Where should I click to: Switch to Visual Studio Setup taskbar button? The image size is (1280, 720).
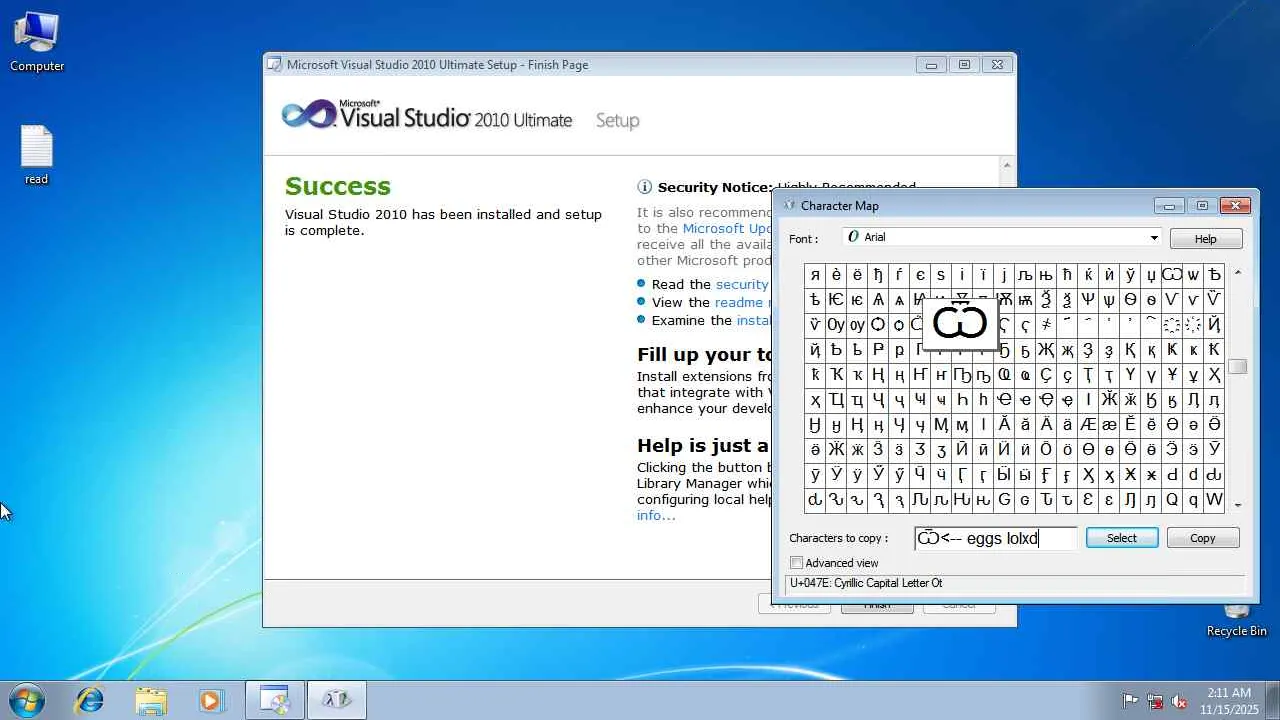pyautogui.click(x=275, y=700)
